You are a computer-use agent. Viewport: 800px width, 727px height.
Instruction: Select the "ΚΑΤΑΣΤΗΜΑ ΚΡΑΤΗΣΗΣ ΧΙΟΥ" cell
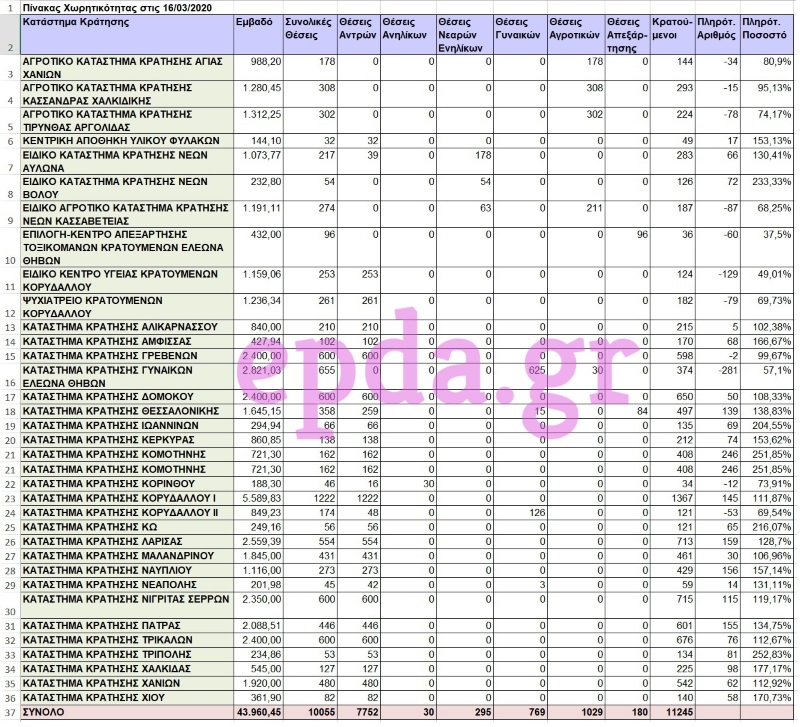[125, 696]
